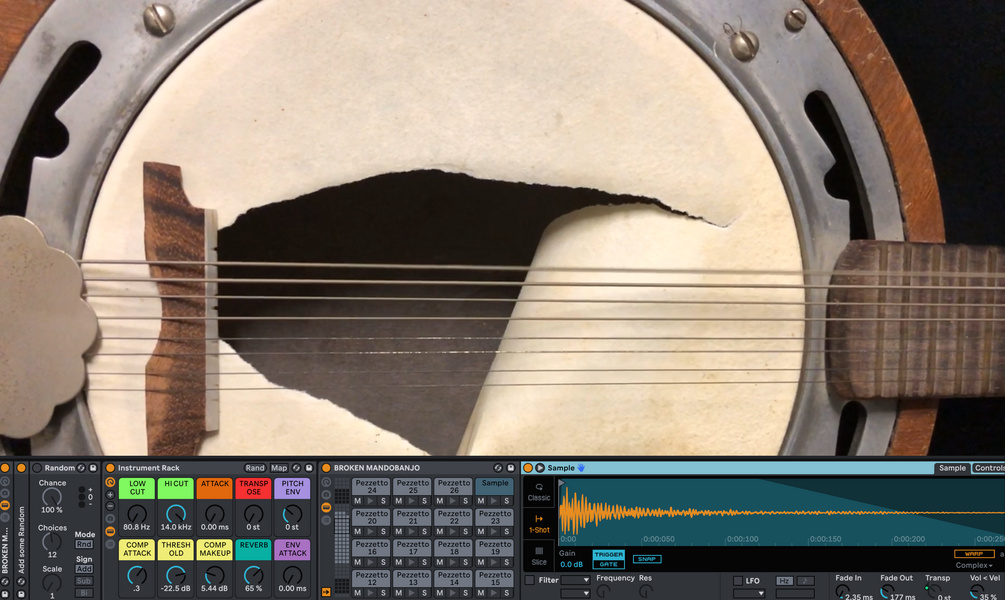Set LFO rate to Hz
The image size is (1005, 600).
[x=785, y=581]
